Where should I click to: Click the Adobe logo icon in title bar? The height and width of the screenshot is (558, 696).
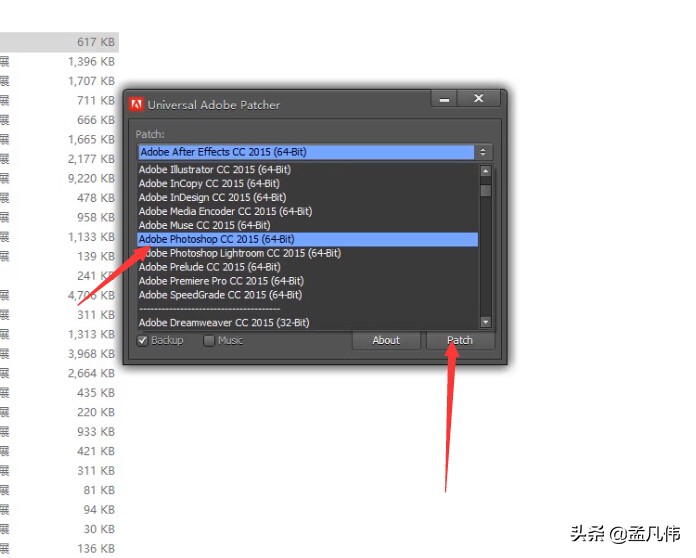(136, 105)
